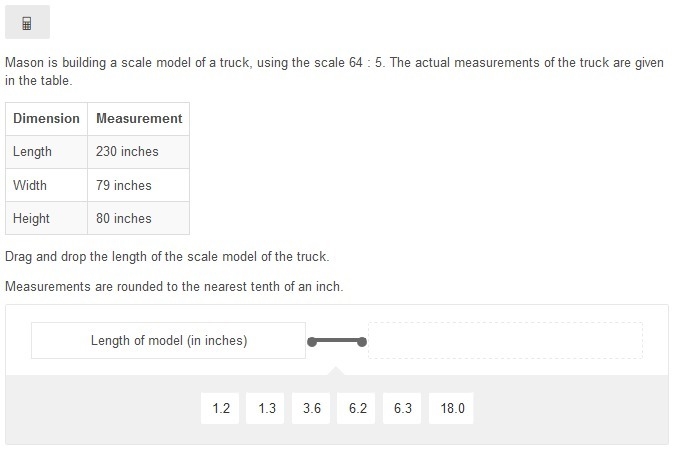Viewport: 675px width, 449px height.
Task: Choose the 6.3 answer tile
Action: click(x=402, y=408)
